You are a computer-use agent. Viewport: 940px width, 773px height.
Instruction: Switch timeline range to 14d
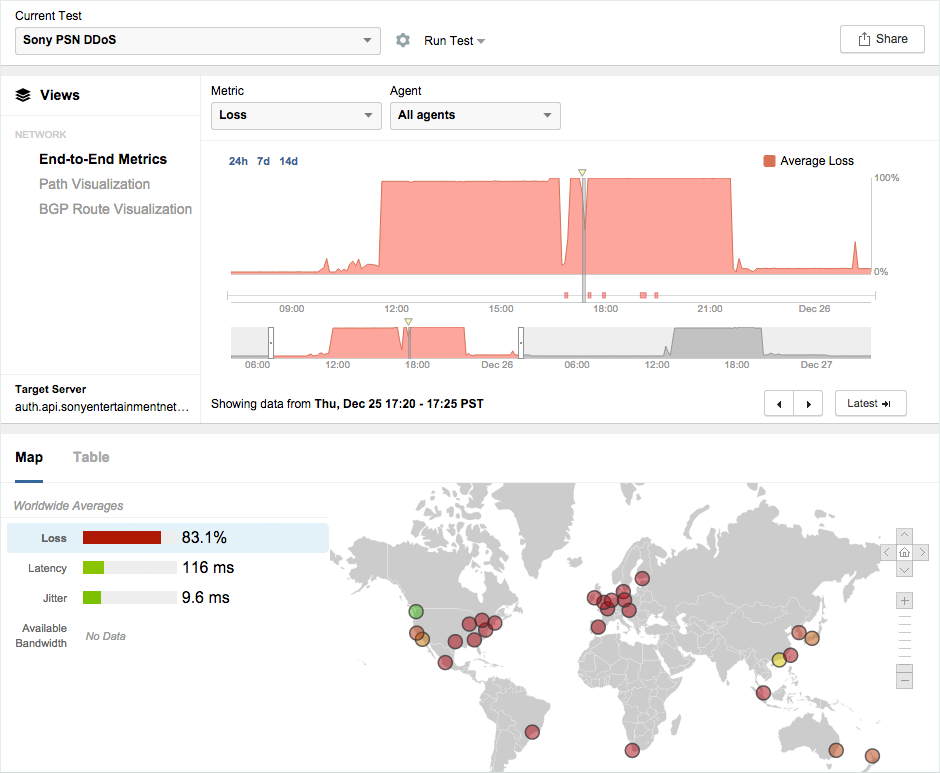(288, 161)
